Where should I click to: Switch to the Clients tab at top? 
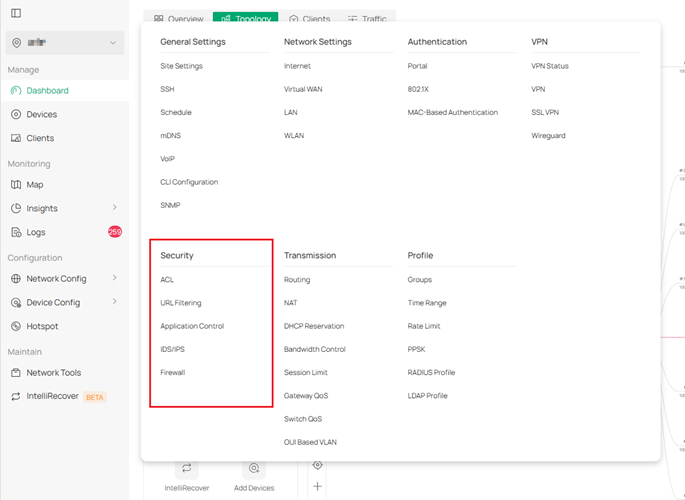309,18
